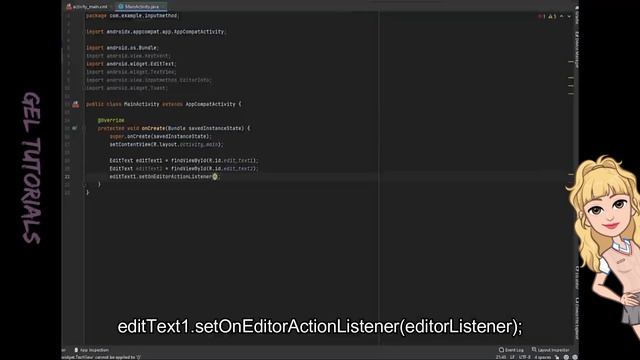Open the Layout Inspector tool window
The height and width of the screenshot is (360, 640).
click(550, 350)
